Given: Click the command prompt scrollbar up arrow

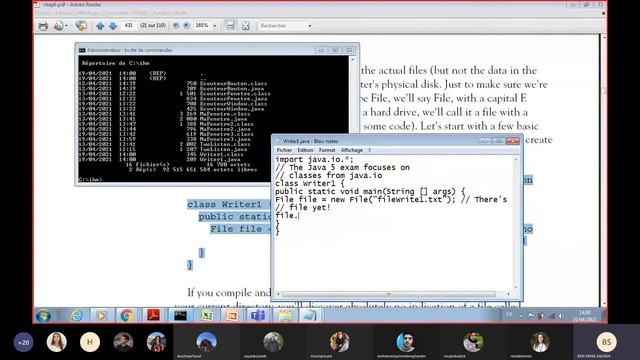Looking at the screenshot, I should pos(353,60).
